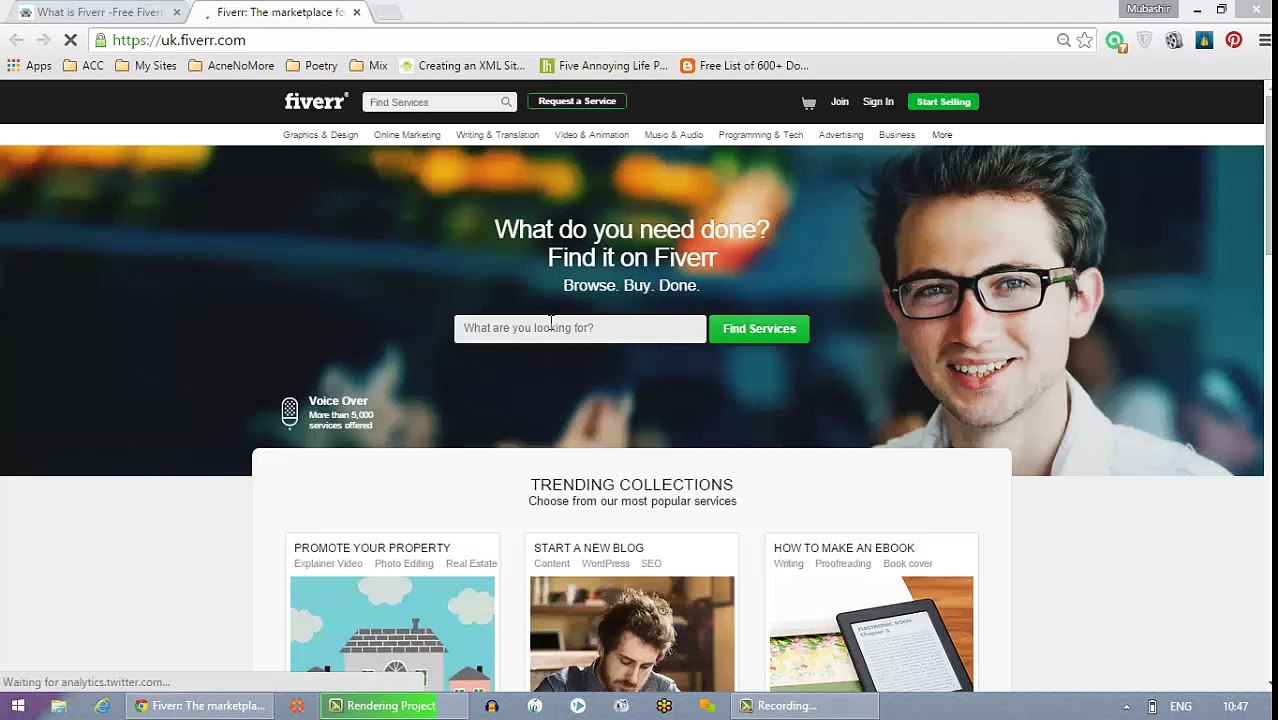The image size is (1278, 720).
Task: Click the ENG language indicator
Action: pos(1180,706)
